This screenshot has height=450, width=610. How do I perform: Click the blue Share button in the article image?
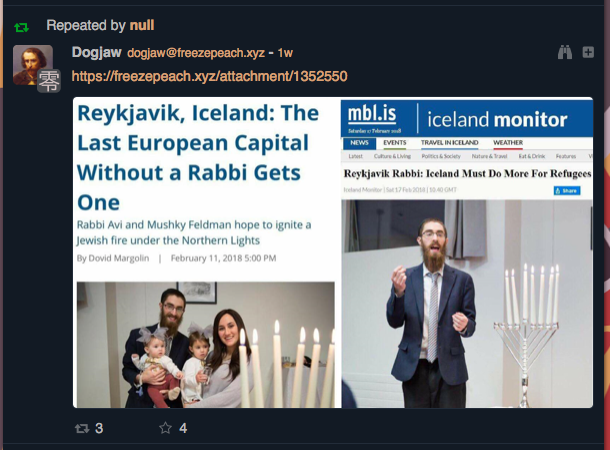click(567, 191)
